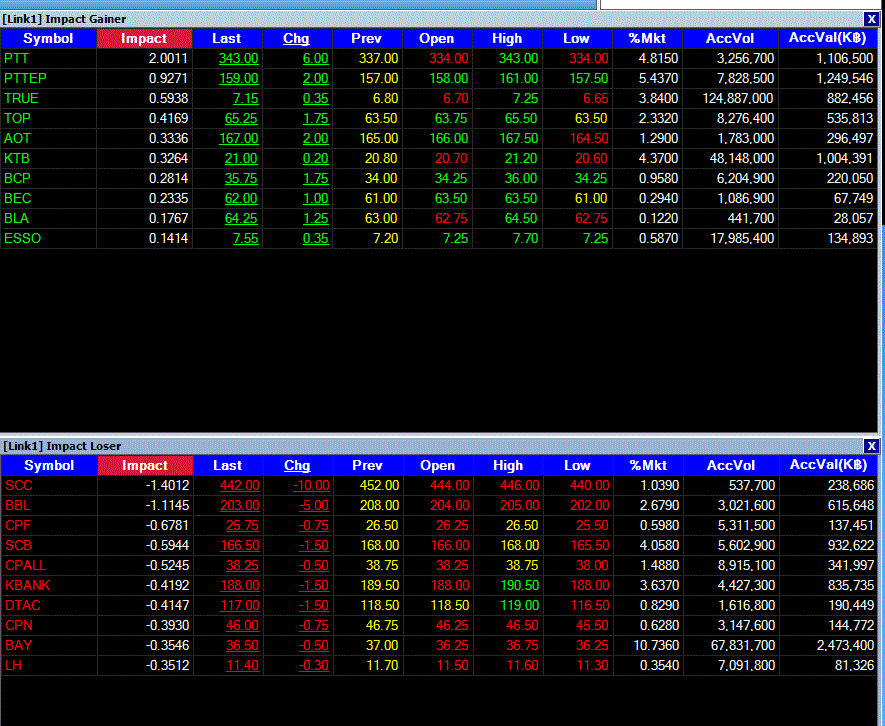
Task: Select the CPALL symbol
Action: tap(26, 566)
